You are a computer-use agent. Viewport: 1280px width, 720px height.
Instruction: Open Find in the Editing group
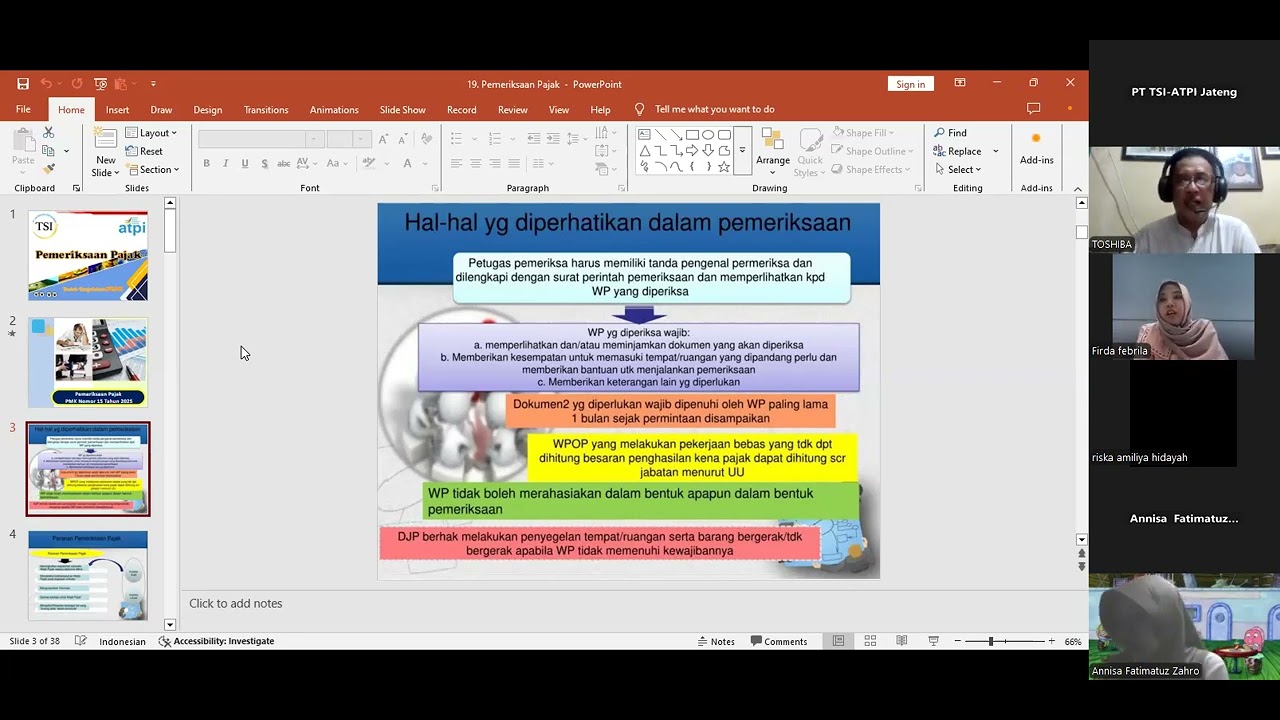950,133
